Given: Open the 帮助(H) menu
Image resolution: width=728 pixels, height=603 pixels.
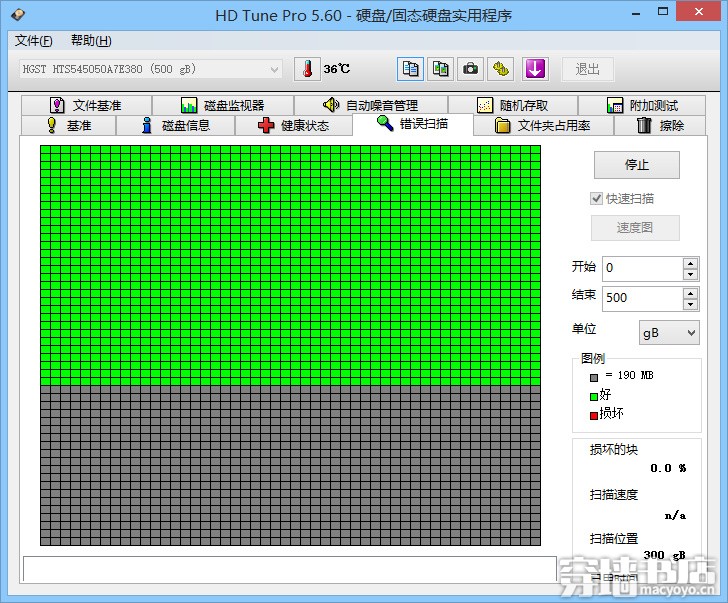Looking at the screenshot, I should point(91,41).
